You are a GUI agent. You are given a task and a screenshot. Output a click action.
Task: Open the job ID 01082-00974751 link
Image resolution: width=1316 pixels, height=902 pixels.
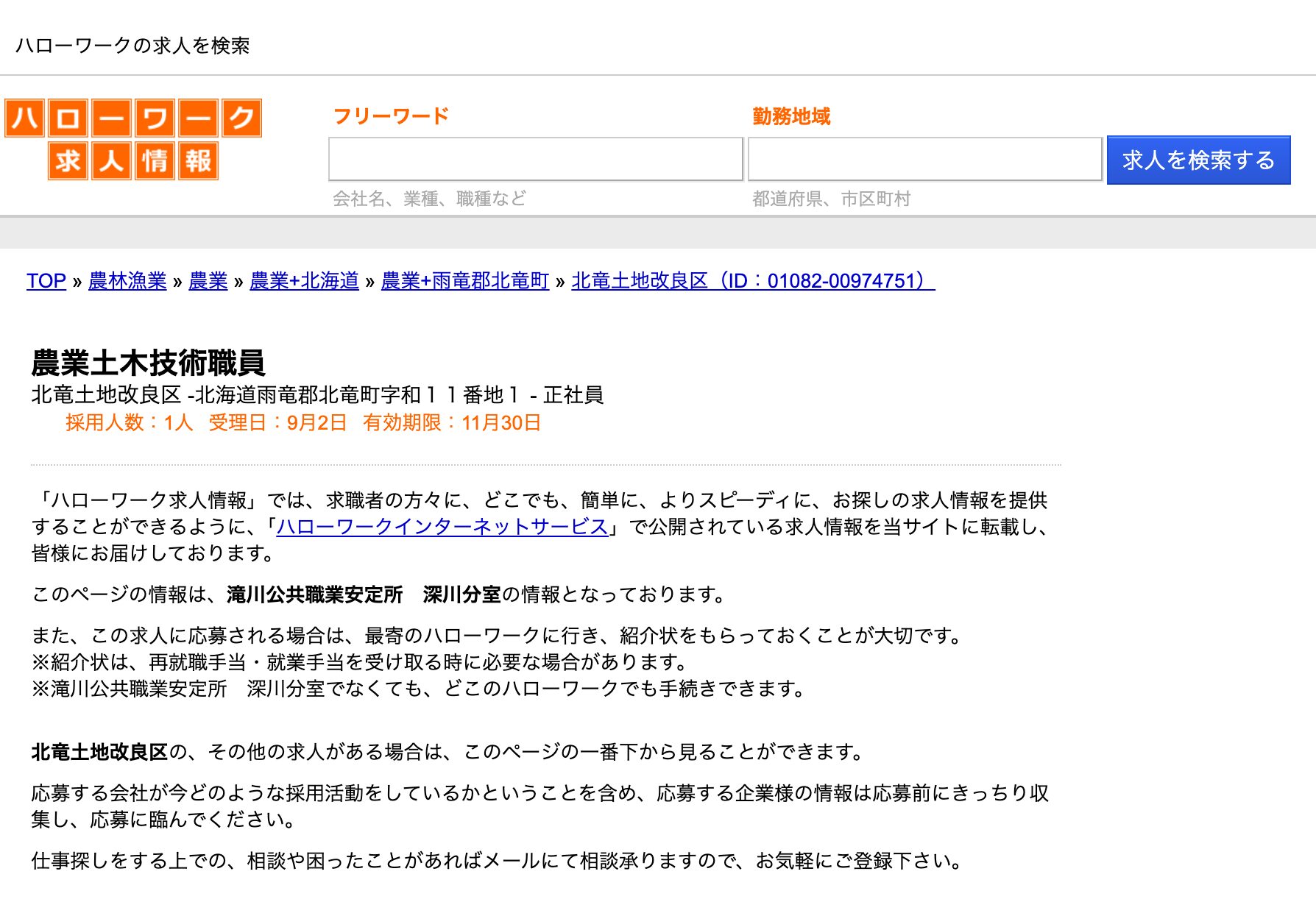click(x=752, y=281)
